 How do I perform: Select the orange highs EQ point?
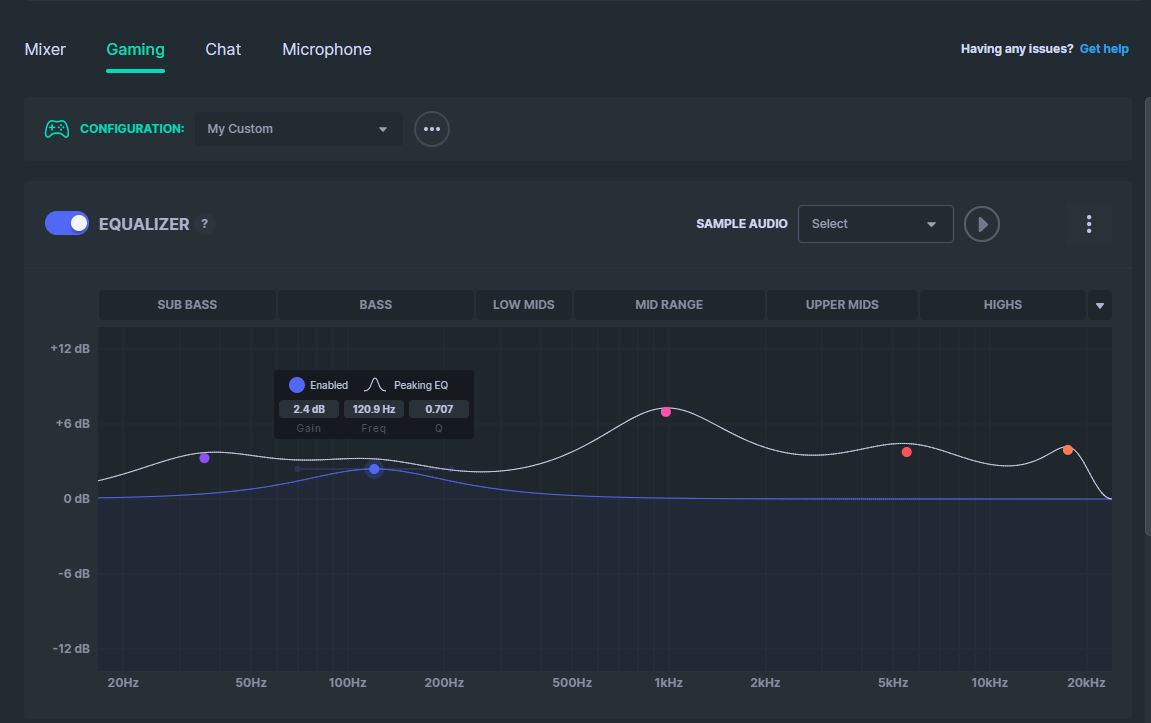tap(1068, 450)
